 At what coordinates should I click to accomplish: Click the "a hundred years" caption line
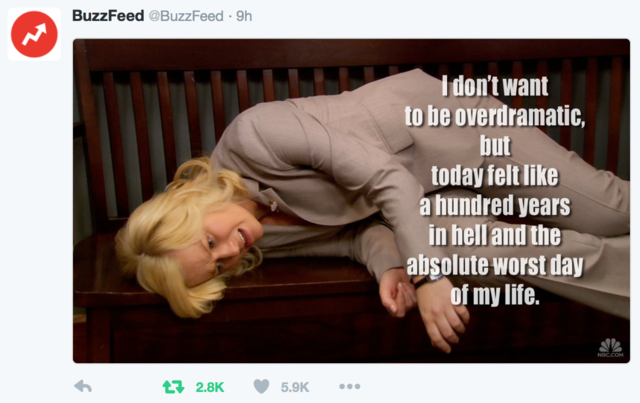click(495, 205)
